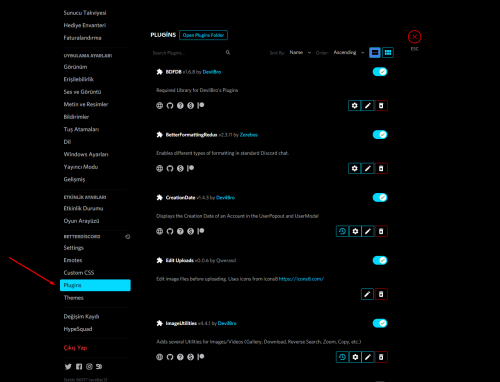Open BDFDB donate dollar icon
The image size is (500, 382).
[x=190, y=106]
